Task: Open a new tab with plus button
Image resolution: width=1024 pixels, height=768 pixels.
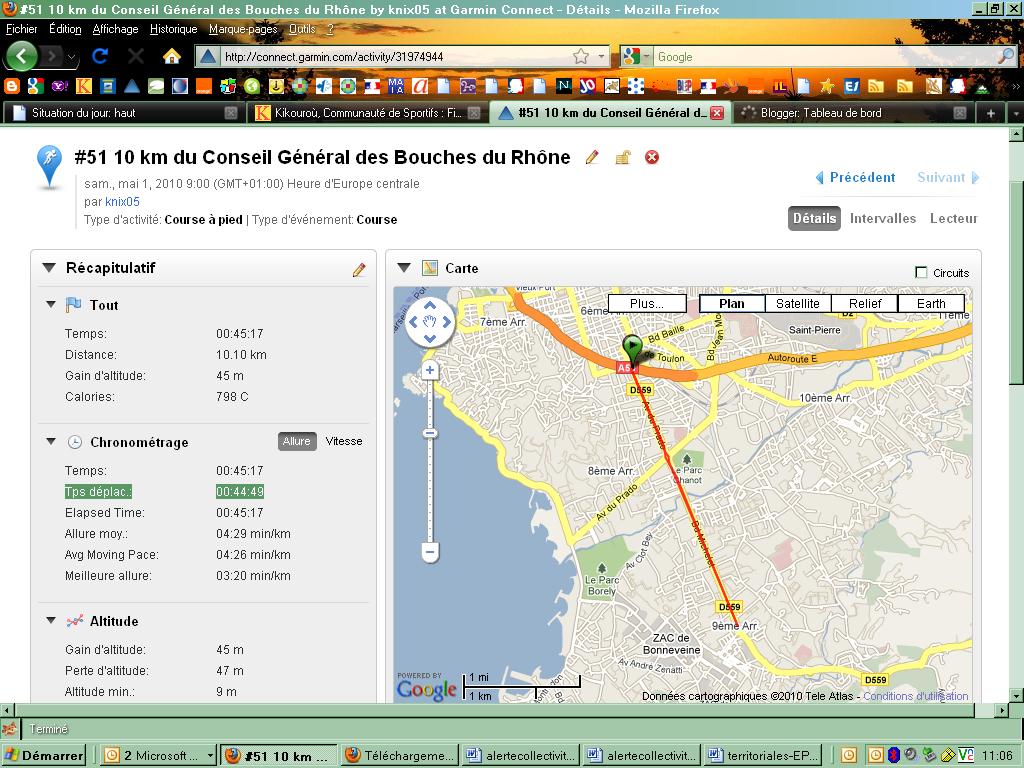Action: click(x=991, y=113)
